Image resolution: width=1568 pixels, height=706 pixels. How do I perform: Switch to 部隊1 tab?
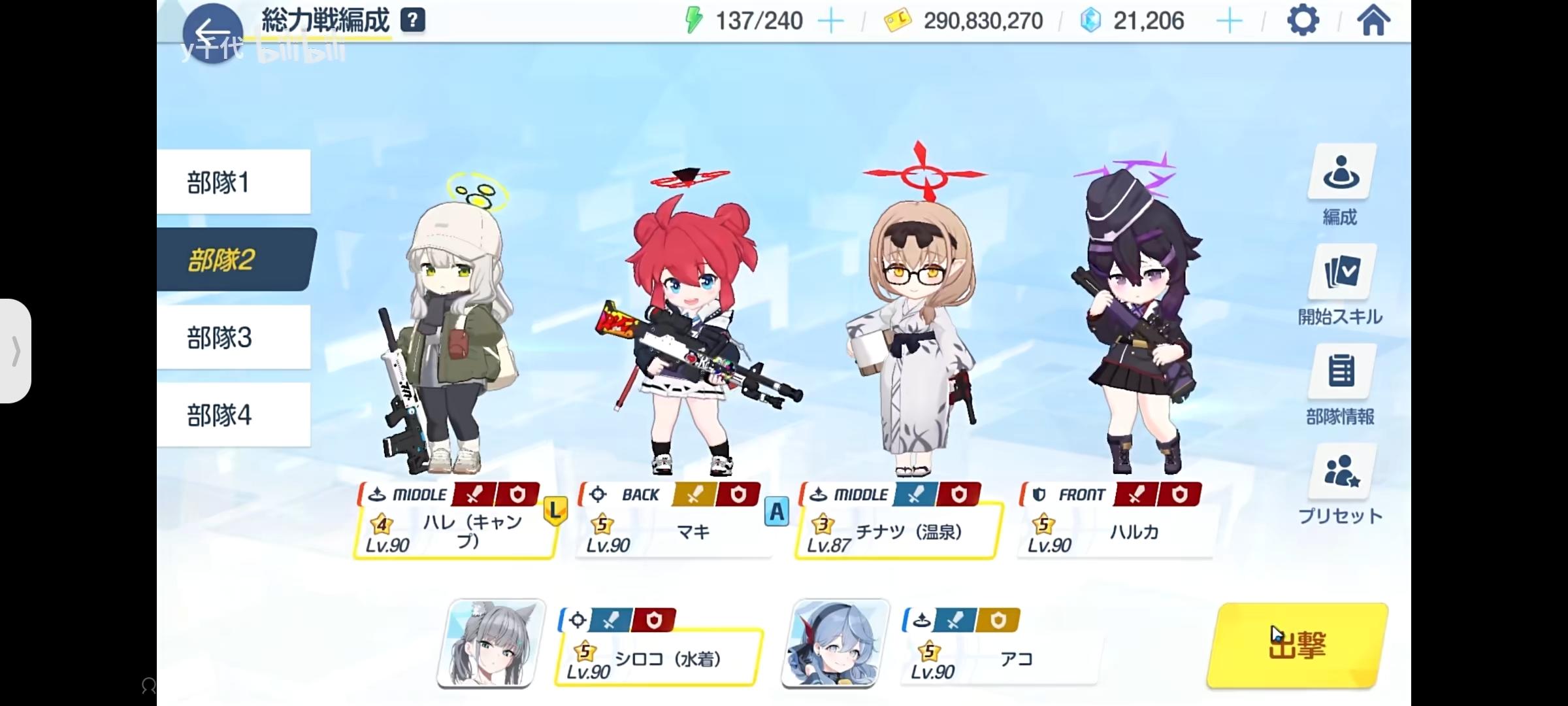[233, 182]
